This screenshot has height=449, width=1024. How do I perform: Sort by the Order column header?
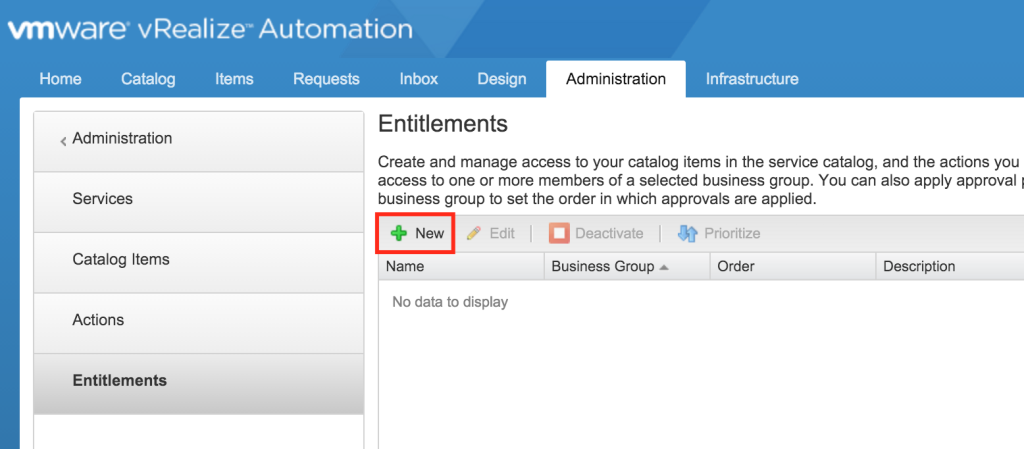pos(793,266)
